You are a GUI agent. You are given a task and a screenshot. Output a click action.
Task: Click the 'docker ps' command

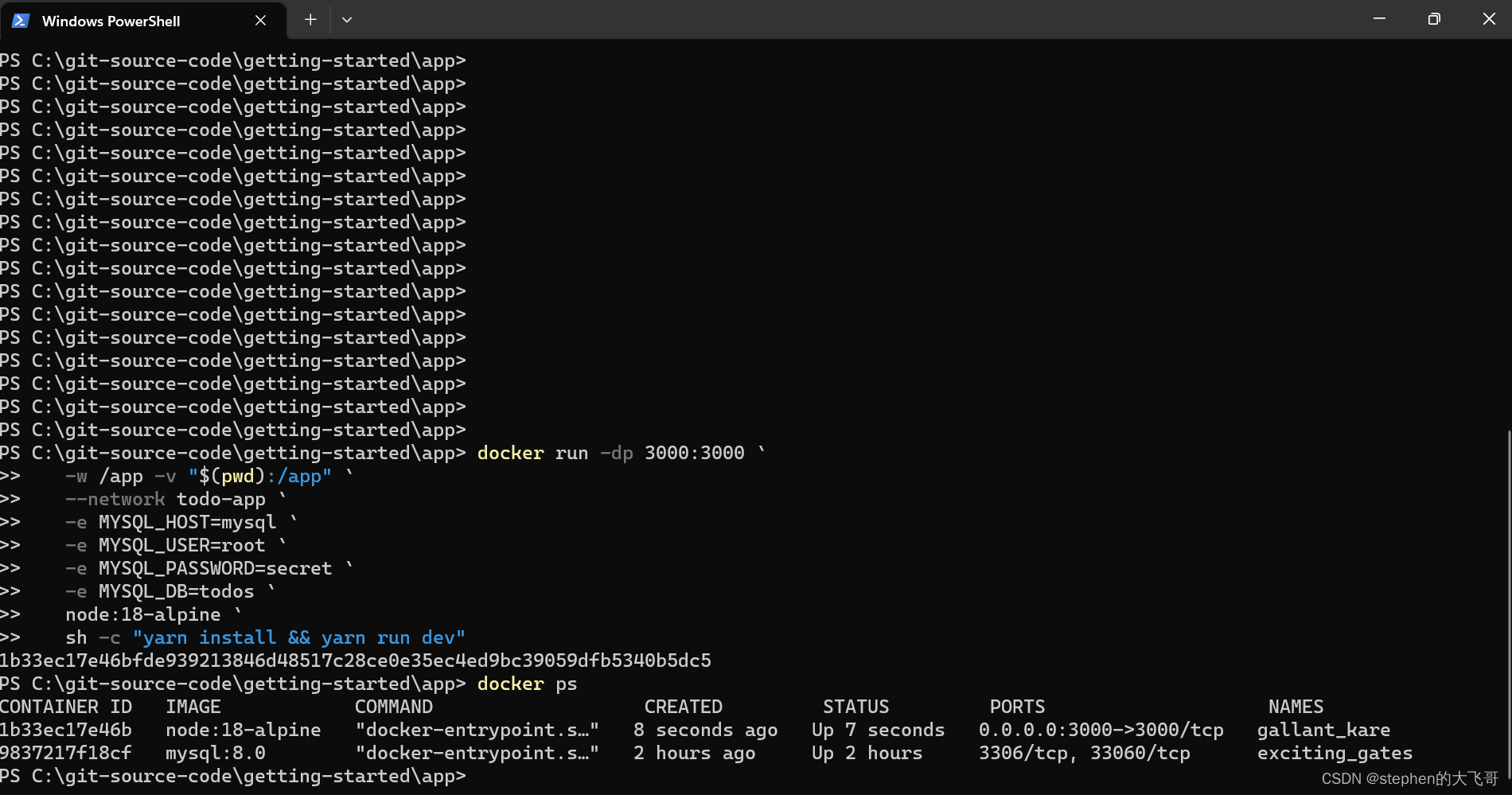tap(528, 684)
